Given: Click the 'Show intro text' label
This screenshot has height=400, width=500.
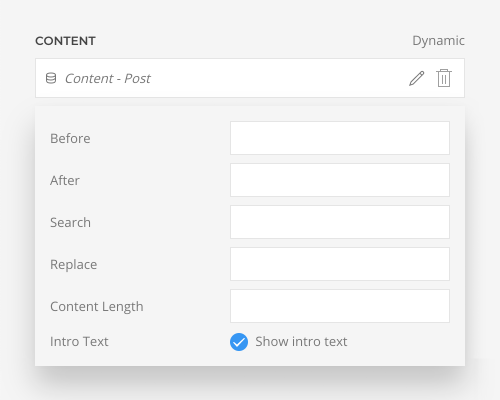Looking at the screenshot, I should (x=301, y=342).
